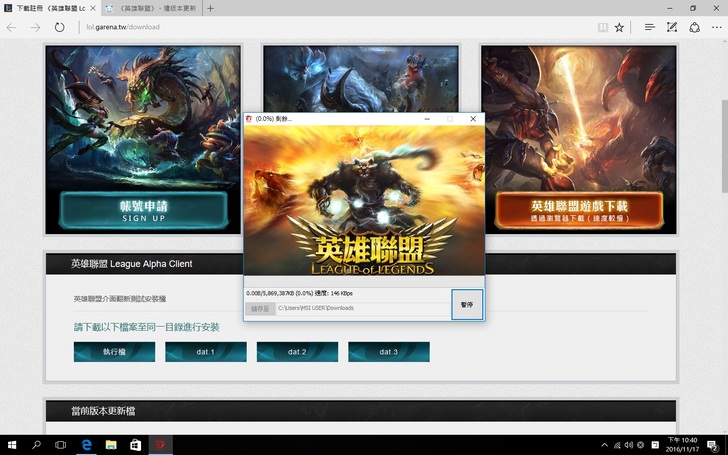Screen dimensions: 728x455
Task: Open Microsoft Edge from the taskbar
Action: click(x=86, y=444)
